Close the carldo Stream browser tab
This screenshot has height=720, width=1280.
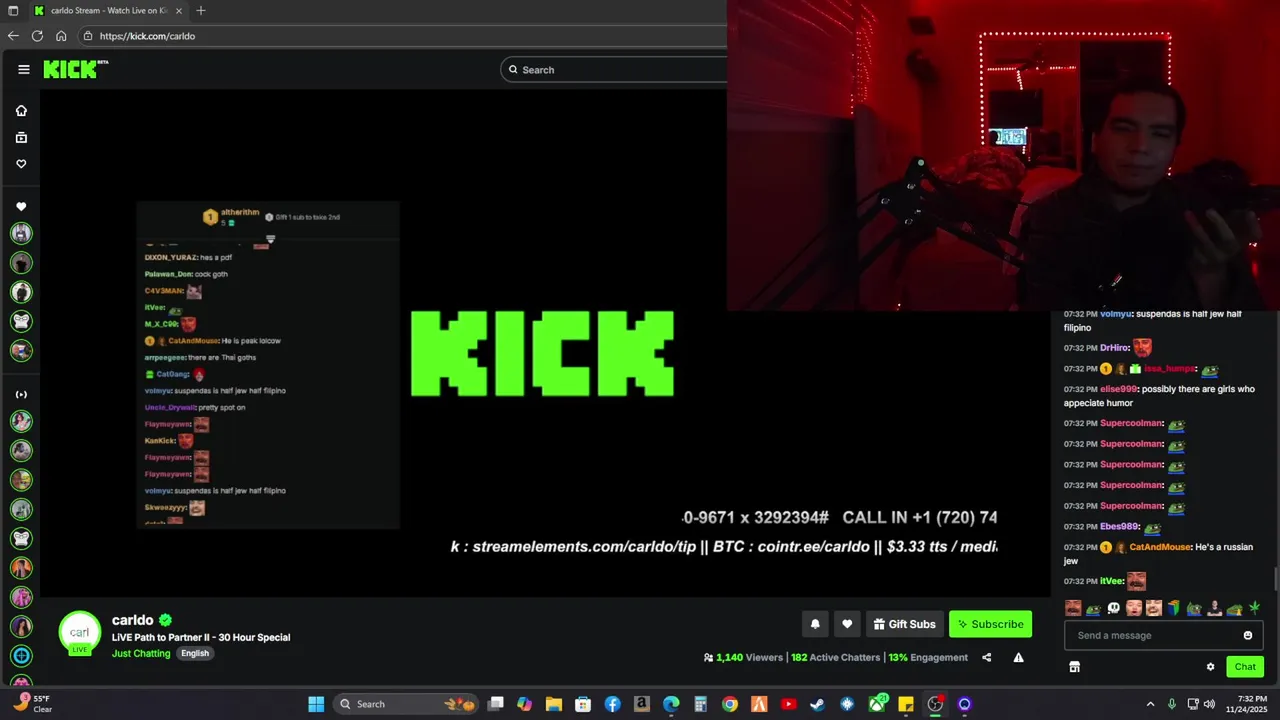point(179,11)
